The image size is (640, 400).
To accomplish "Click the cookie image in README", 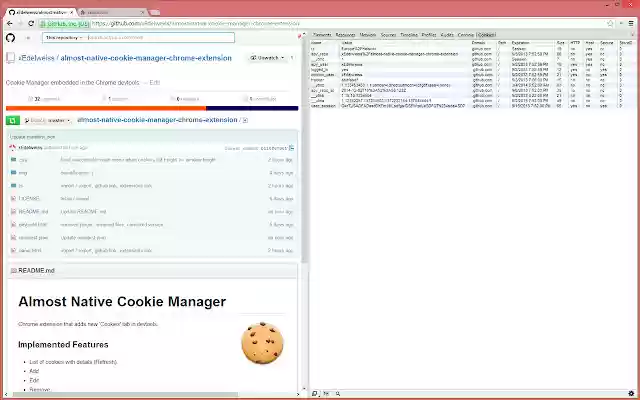I will [262, 343].
